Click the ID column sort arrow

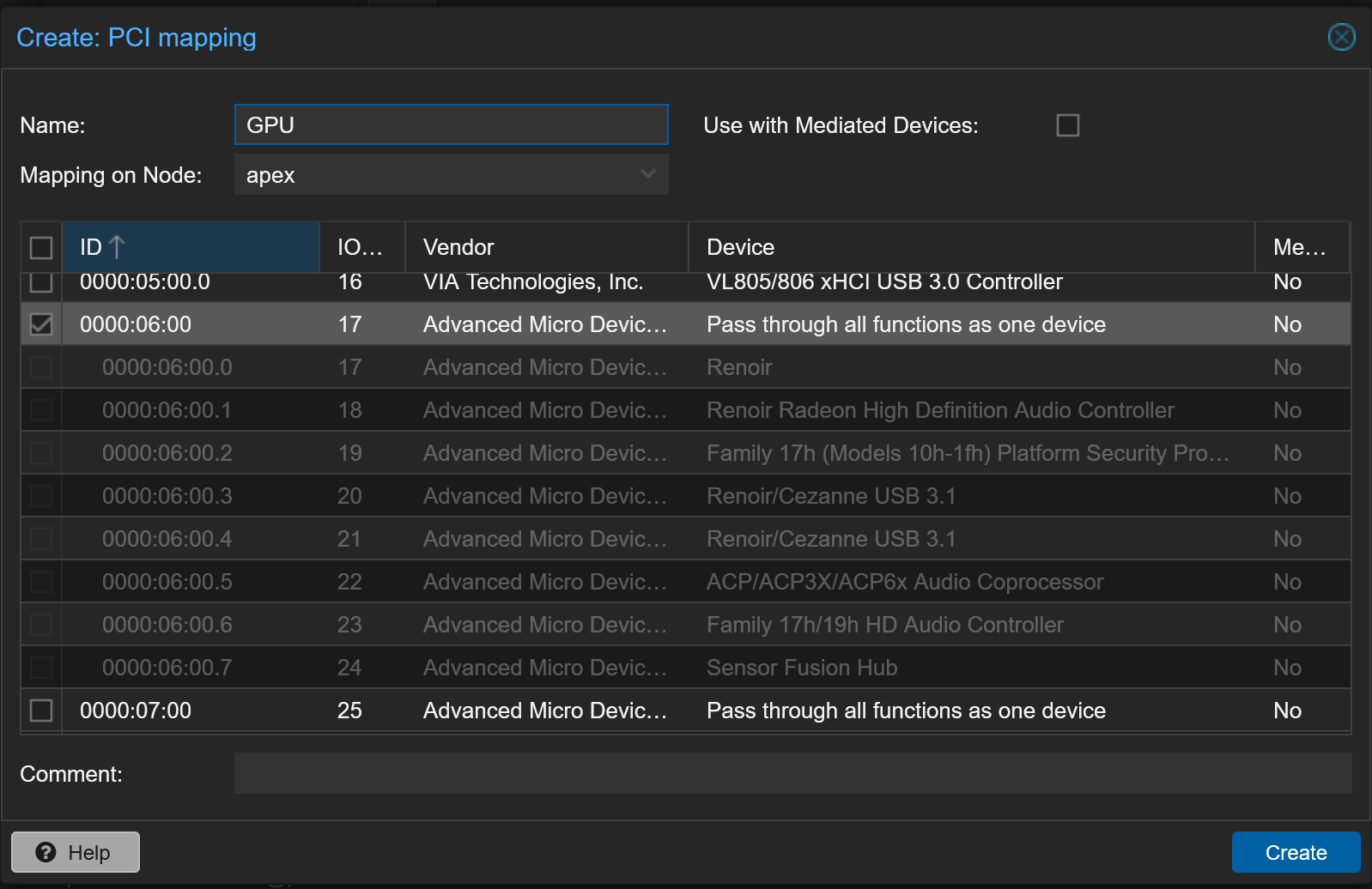[118, 247]
